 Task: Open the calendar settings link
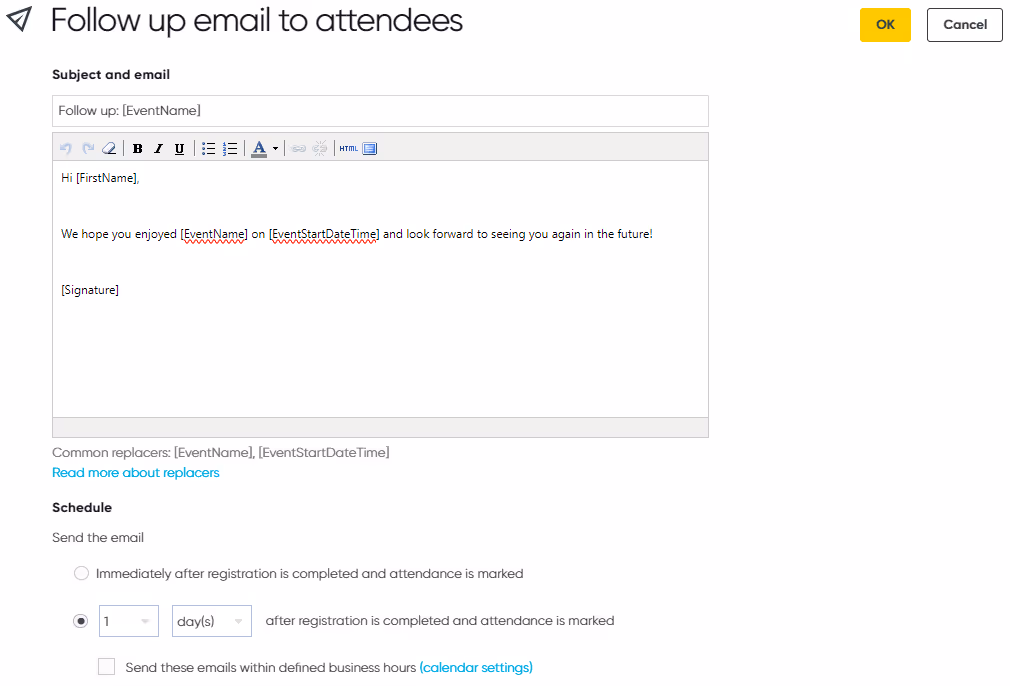click(x=476, y=667)
